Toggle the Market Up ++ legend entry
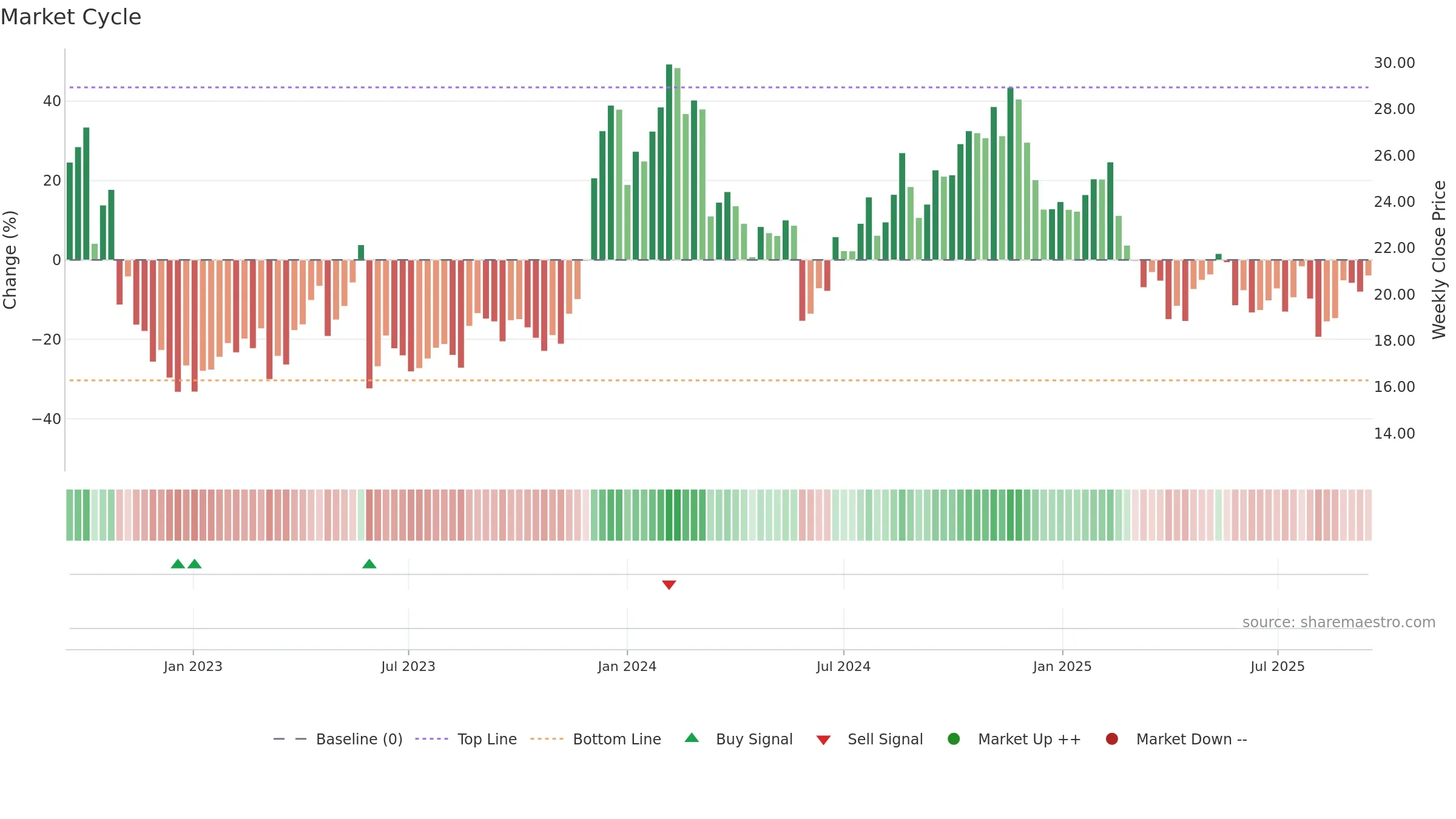The height and width of the screenshot is (819, 1456). (x=1014, y=739)
